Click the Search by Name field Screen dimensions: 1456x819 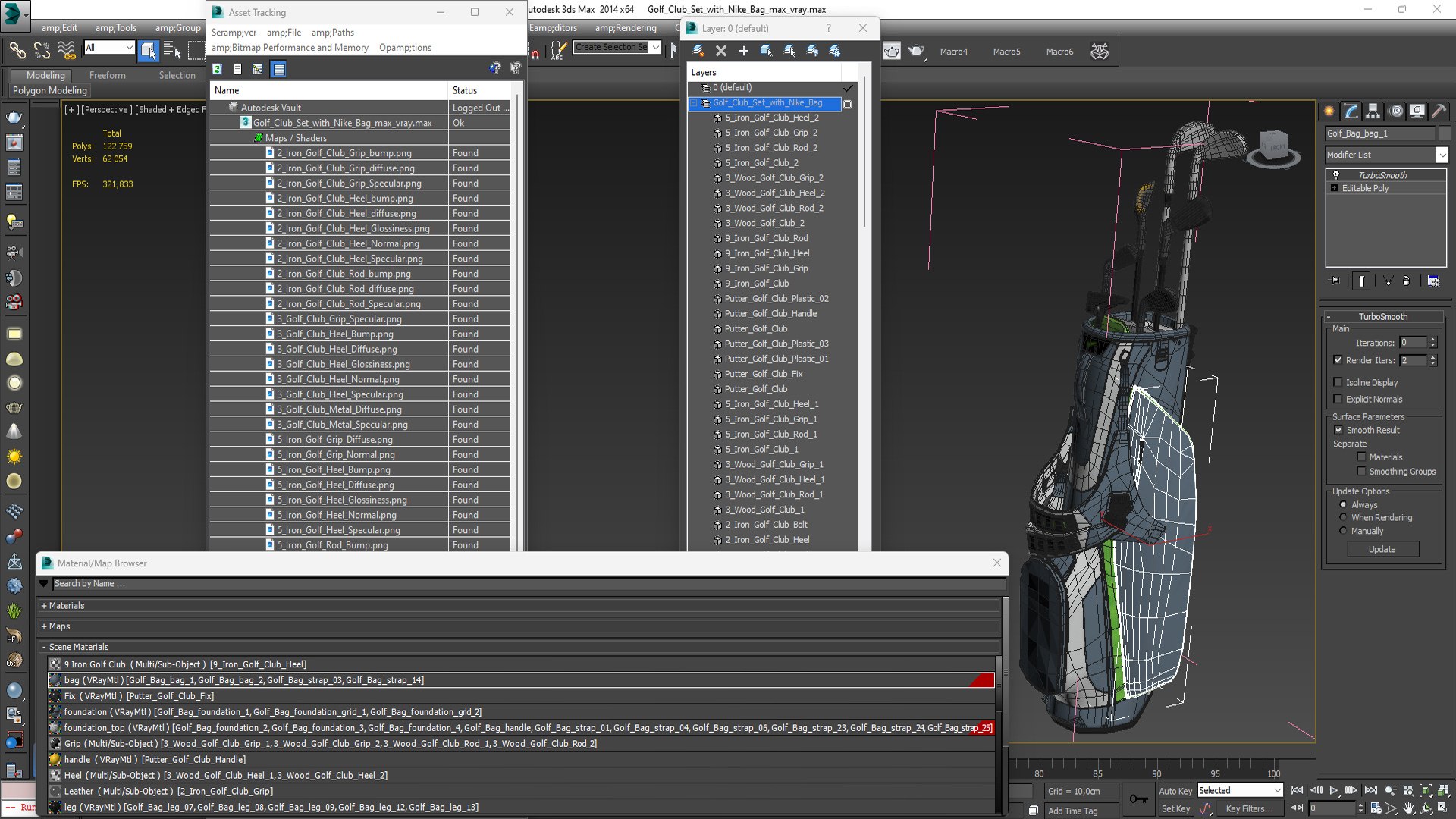tap(529, 584)
